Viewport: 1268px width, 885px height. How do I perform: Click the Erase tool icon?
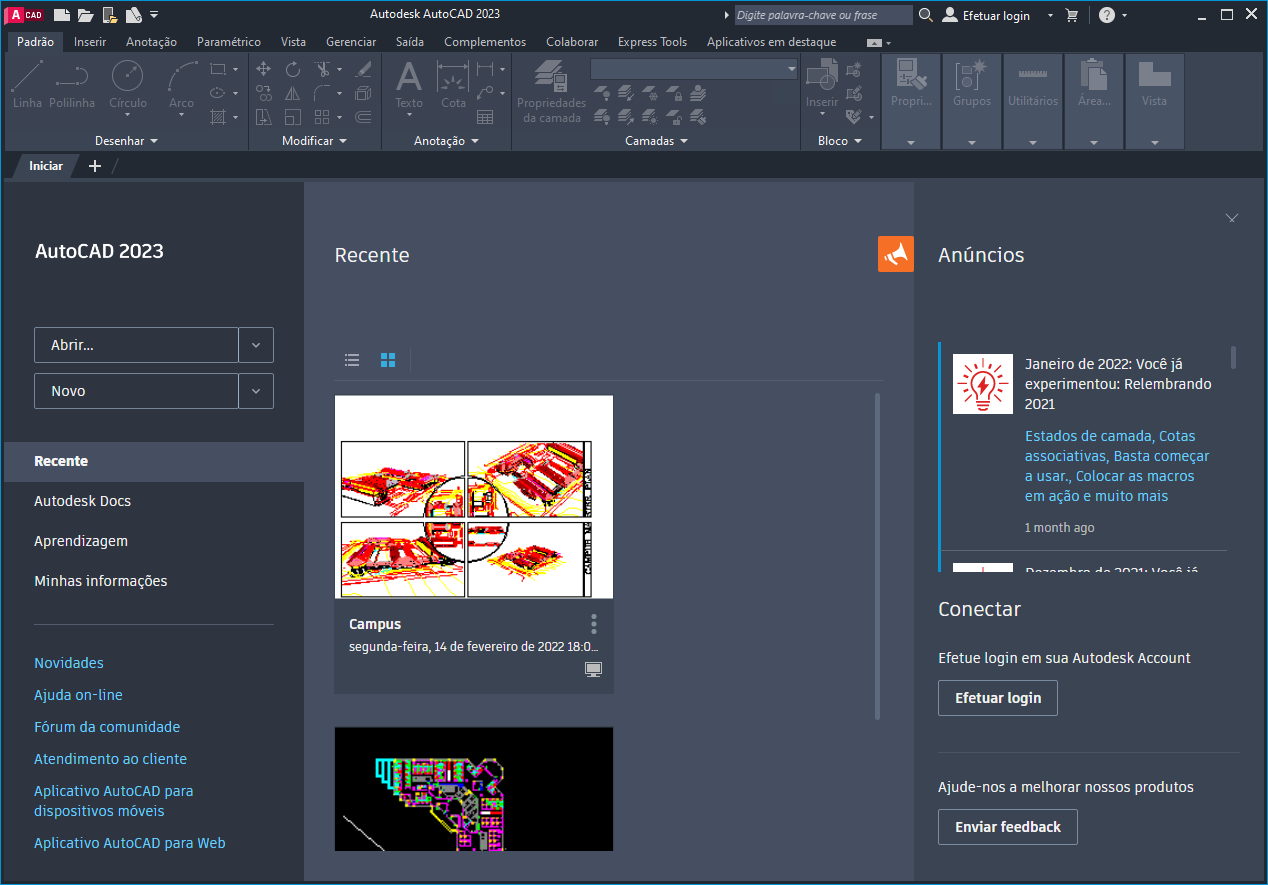point(364,69)
